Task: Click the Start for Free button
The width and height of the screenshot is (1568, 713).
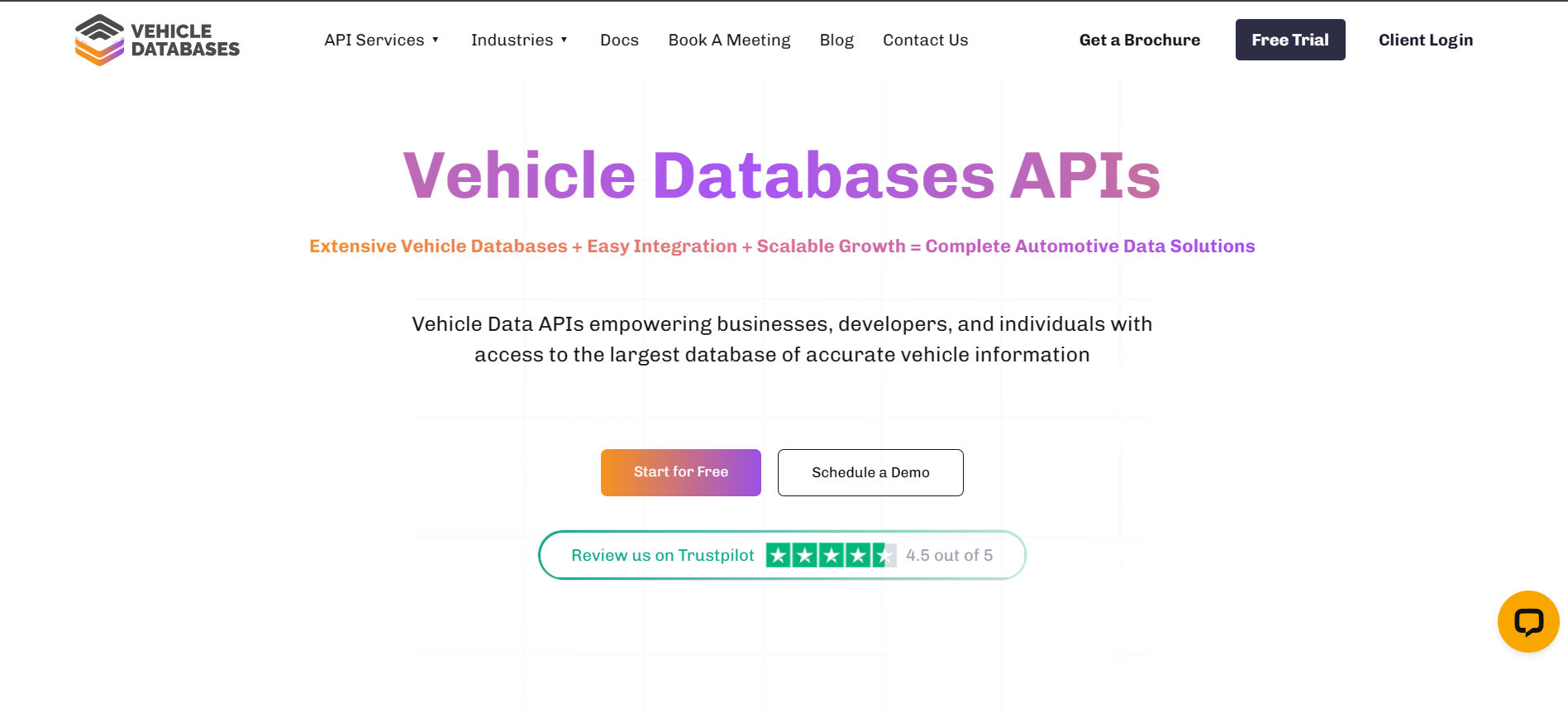Action: coord(681,472)
